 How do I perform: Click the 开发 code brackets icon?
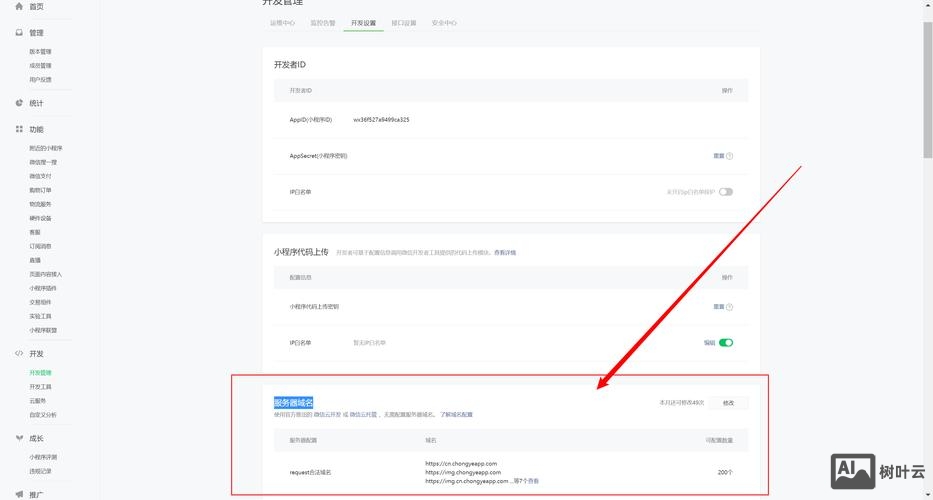click(19, 354)
